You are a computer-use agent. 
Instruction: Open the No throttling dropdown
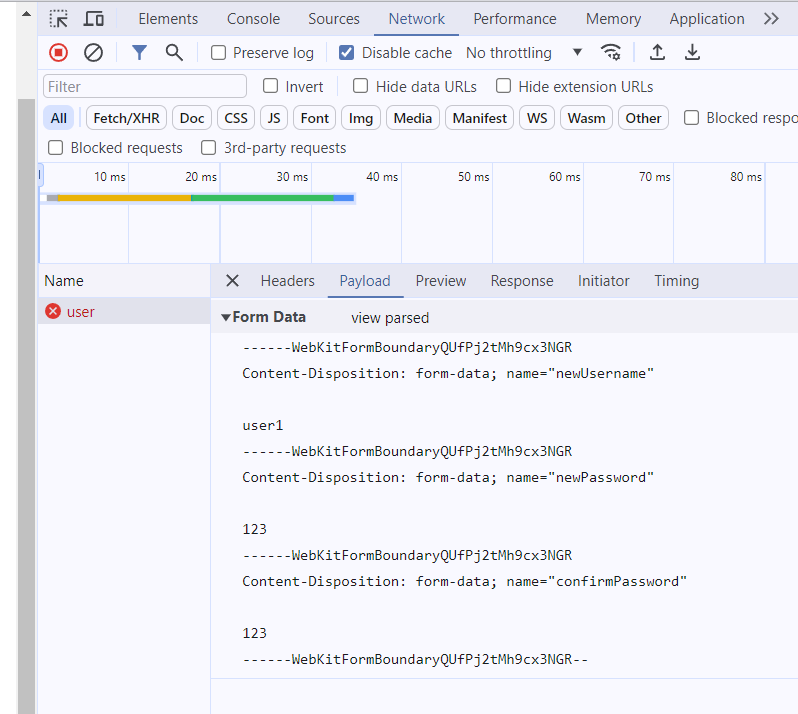[524, 52]
